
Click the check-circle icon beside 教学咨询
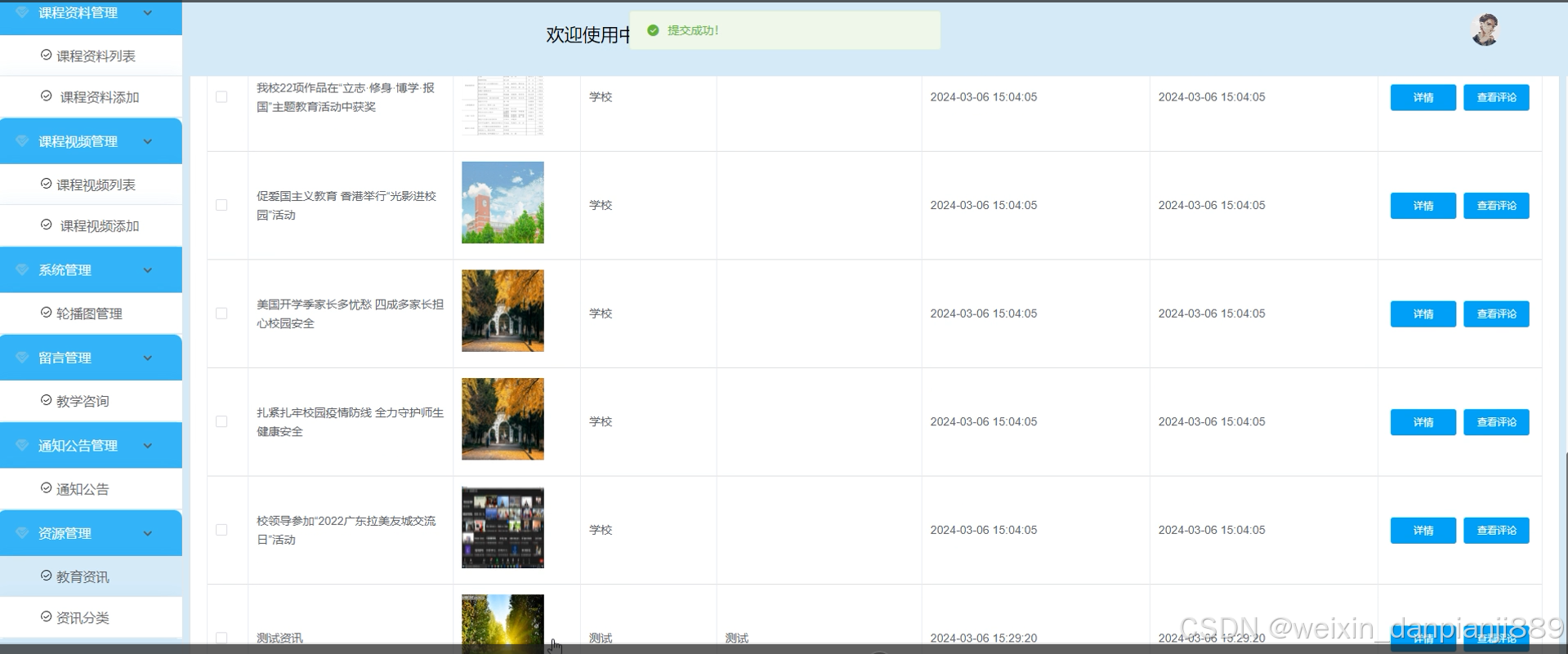(47, 400)
